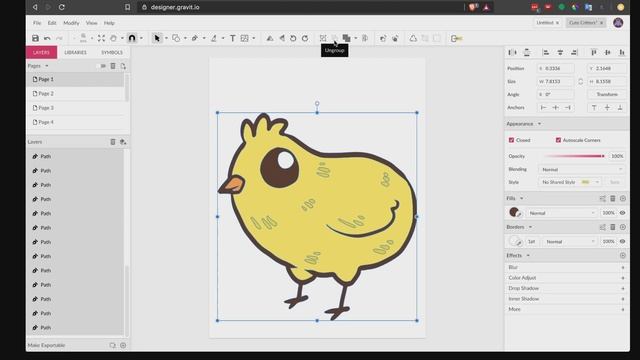Click the Undo arrow in the toolbar
The width and height of the screenshot is (640, 360).
click(x=47, y=38)
